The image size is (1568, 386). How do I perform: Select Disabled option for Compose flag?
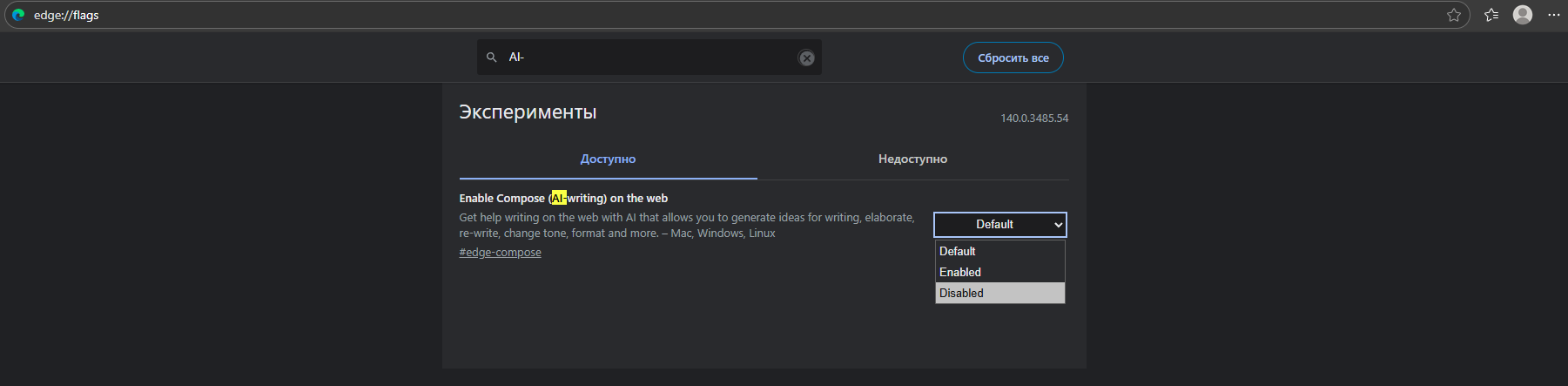point(999,293)
